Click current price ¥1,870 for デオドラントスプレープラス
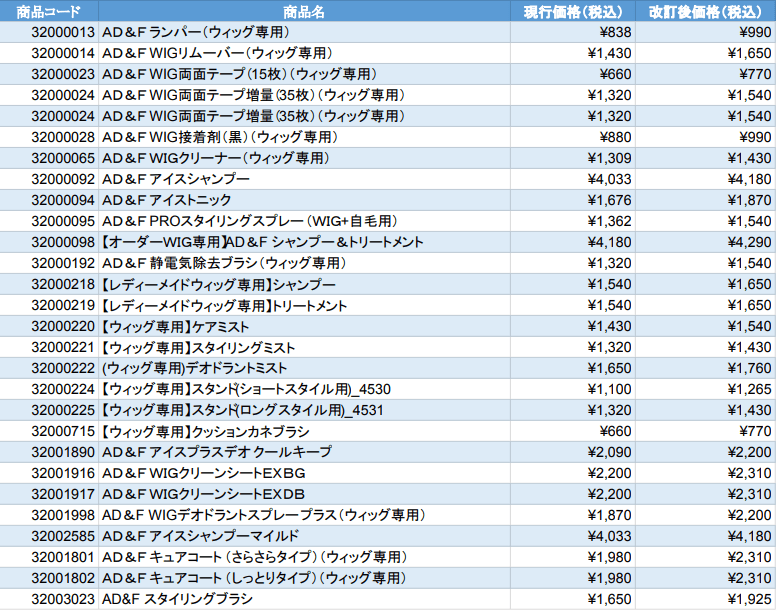The width and height of the screenshot is (777, 612). pyautogui.click(x=573, y=515)
